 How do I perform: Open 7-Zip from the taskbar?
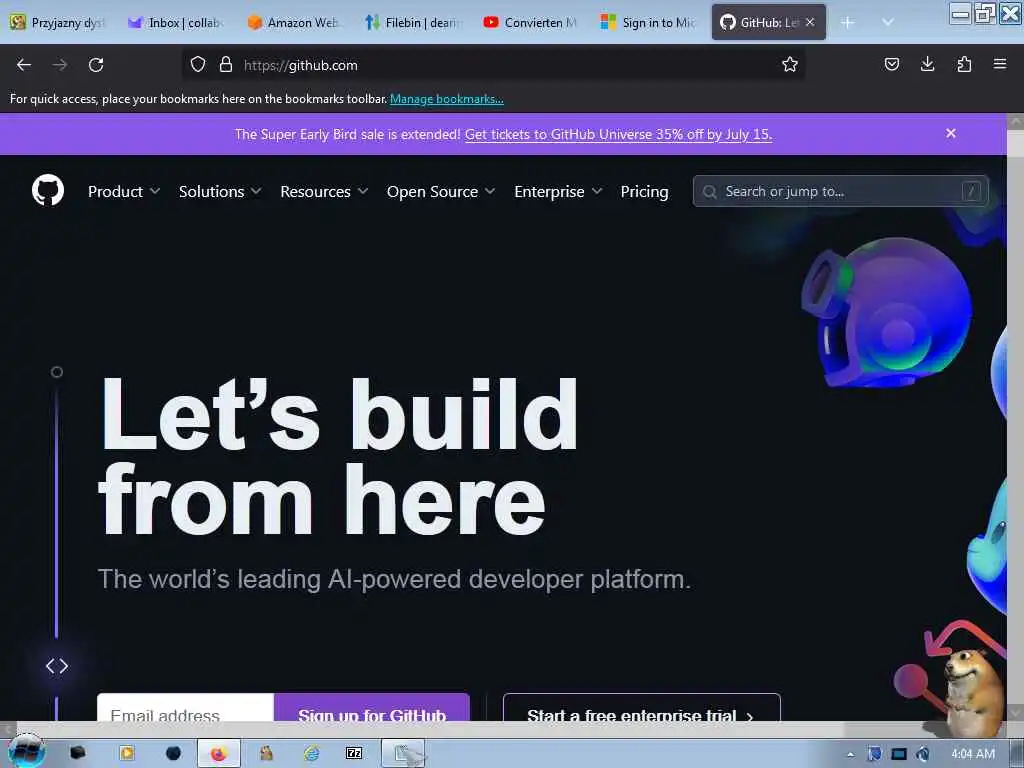[354, 754]
